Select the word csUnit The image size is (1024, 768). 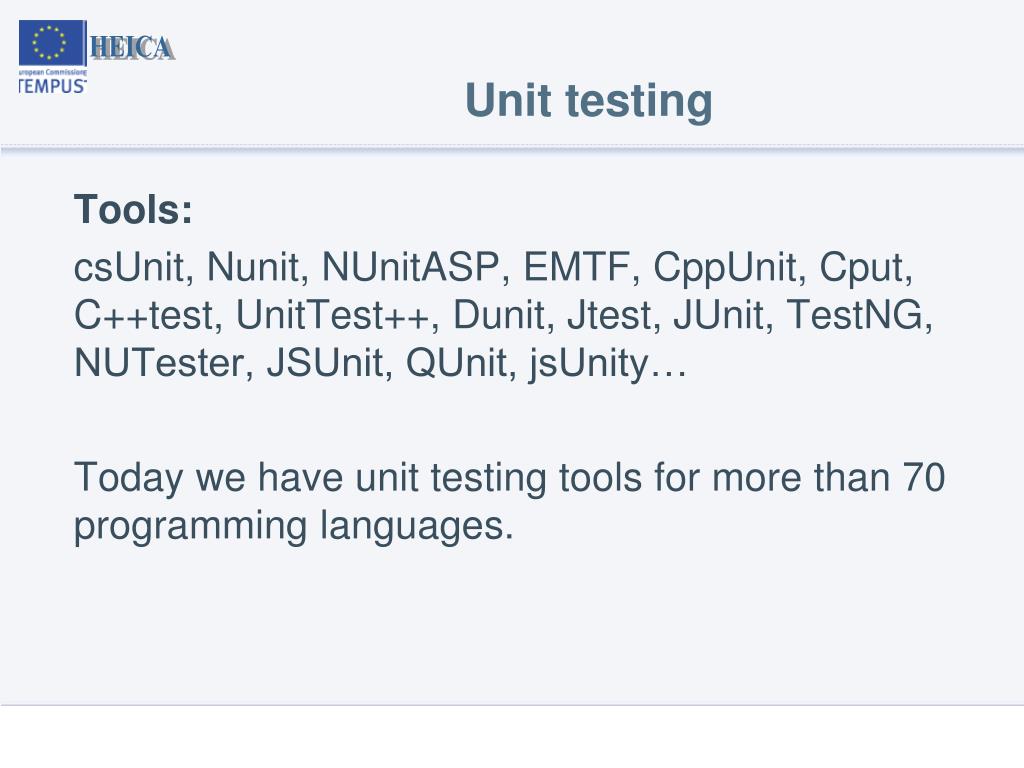coord(129,266)
